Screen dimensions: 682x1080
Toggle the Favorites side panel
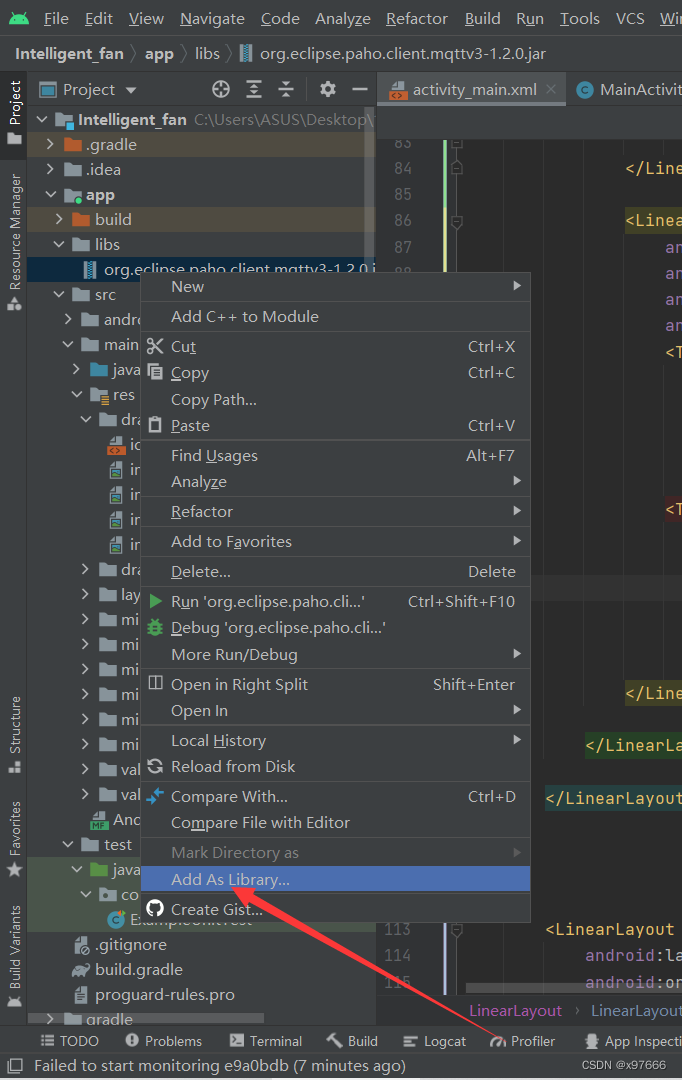coord(14,838)
